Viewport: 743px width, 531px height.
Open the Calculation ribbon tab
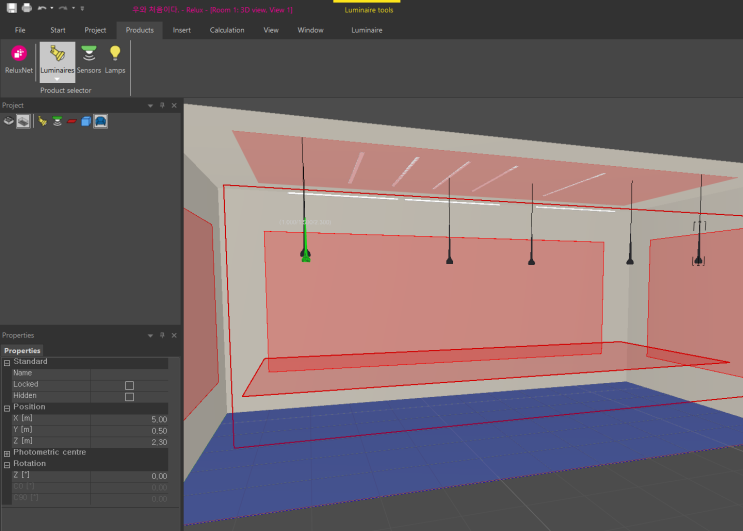pyautogui.click(x=227, y=30)
